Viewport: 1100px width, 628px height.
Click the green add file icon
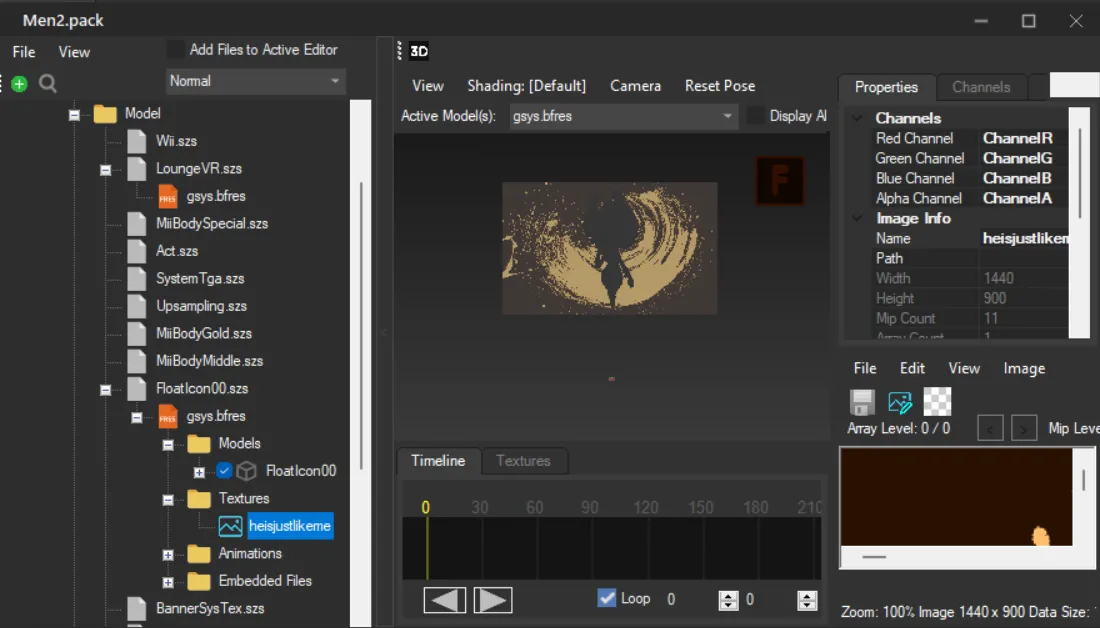pyautogui.click(x=19, y=84)
